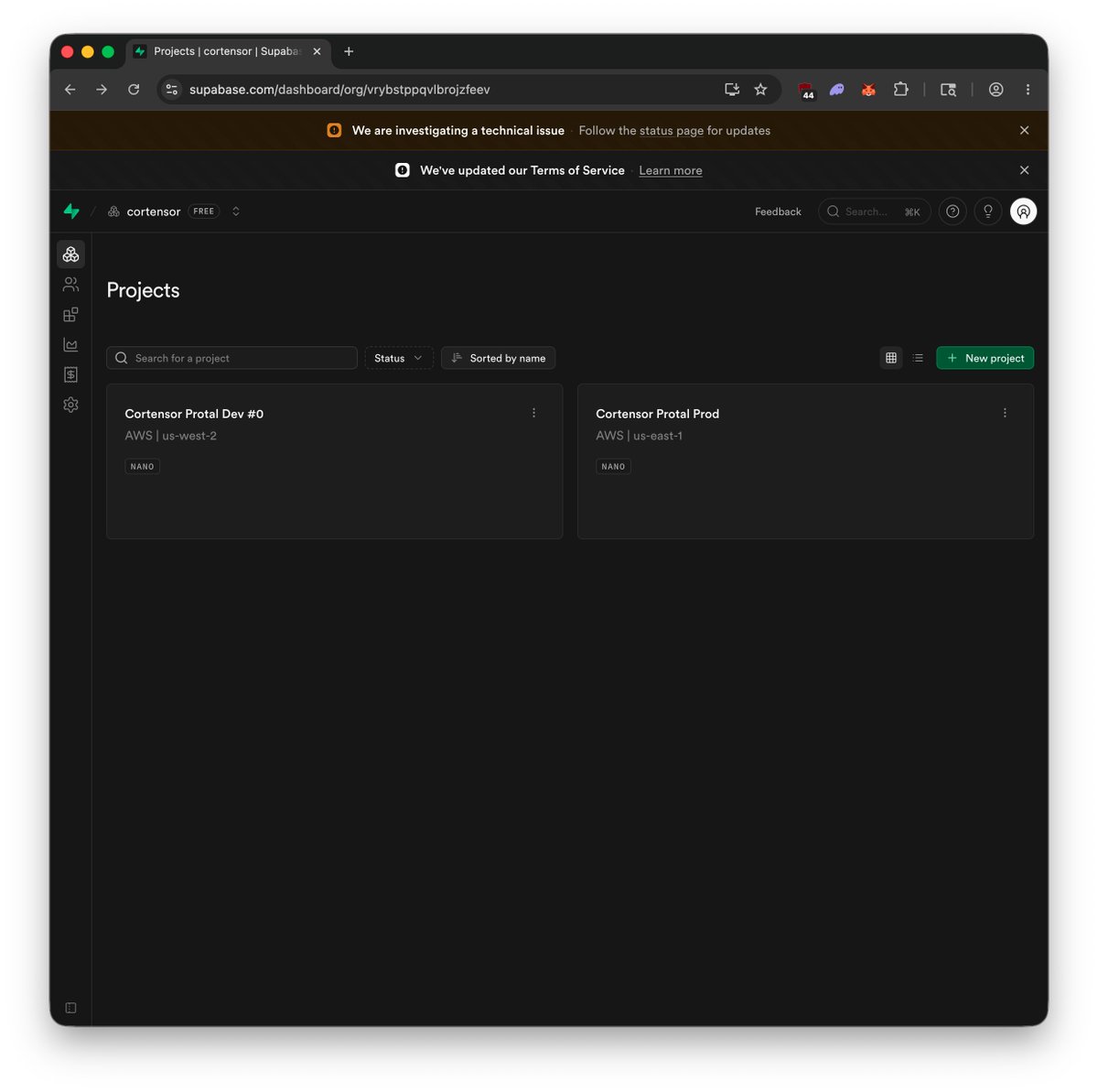Screen dimensions: 1098x1092
Task: Click the Projects page heading
Action: click(144, 290)
